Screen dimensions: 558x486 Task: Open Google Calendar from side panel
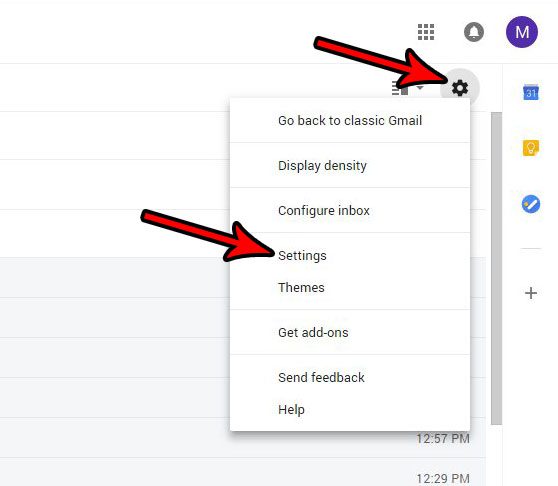pyautogui.click(x=531, y=92)
